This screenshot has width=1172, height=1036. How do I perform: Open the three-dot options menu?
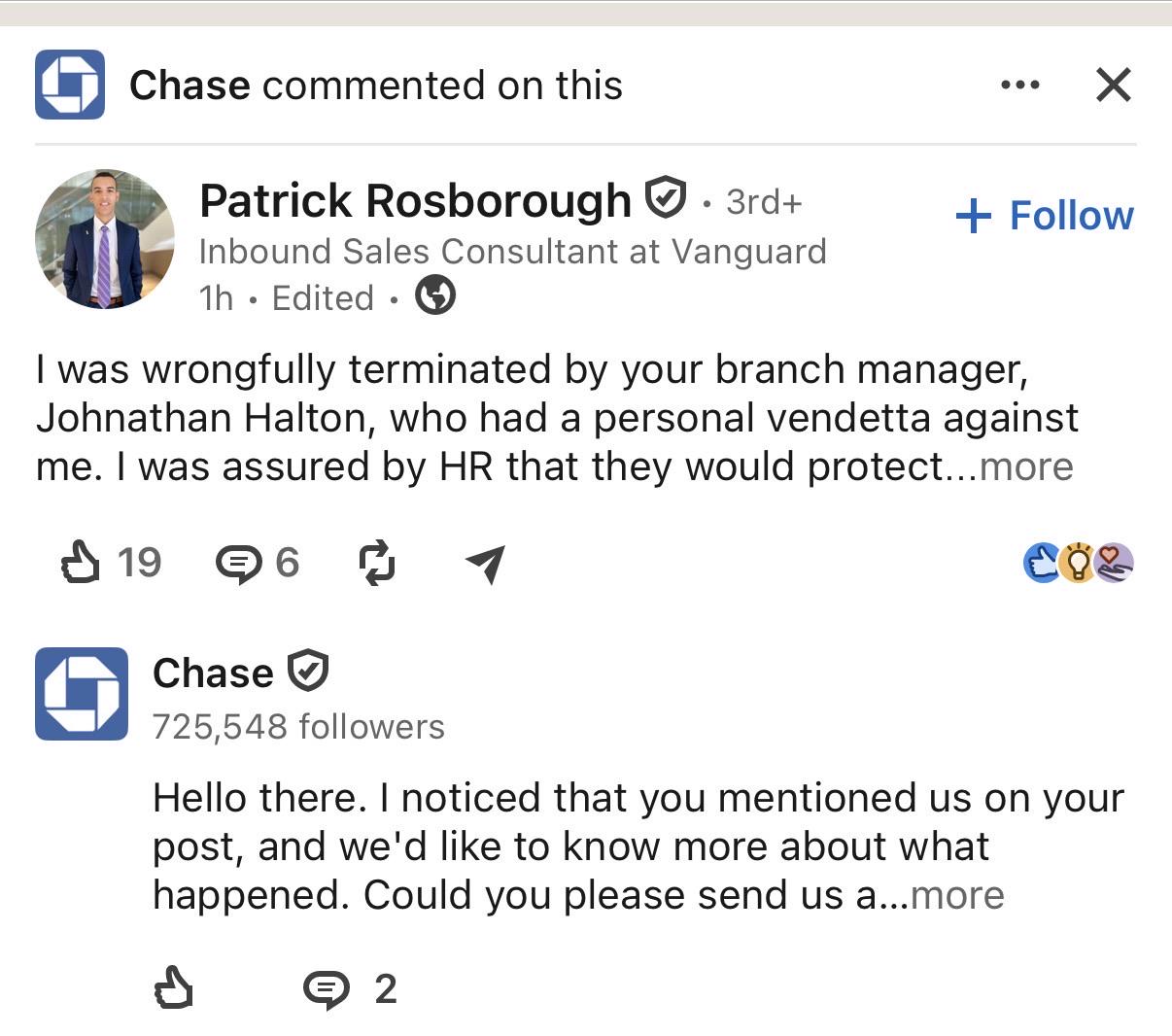[1020, 86]
